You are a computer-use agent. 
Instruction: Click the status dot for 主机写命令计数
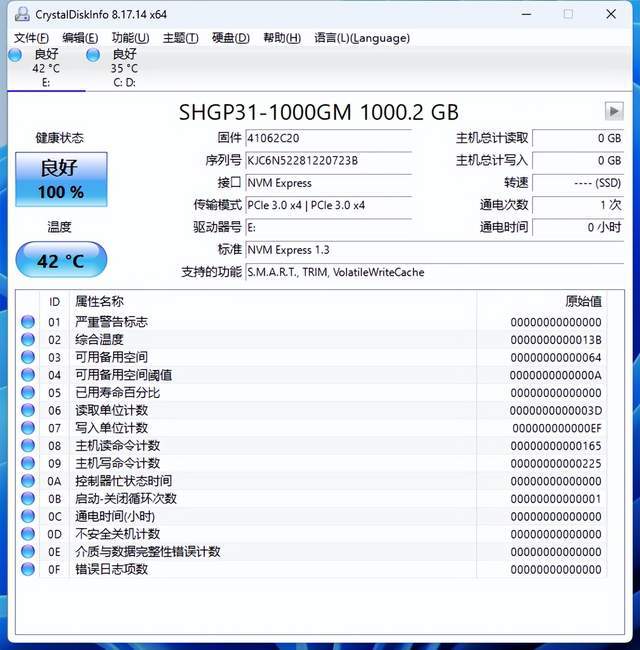click(28, 463)
